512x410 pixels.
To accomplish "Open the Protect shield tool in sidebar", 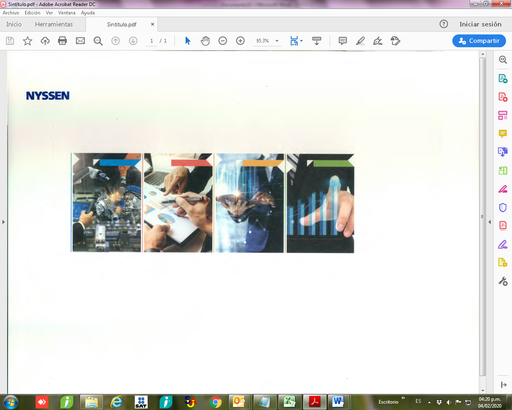I will pyautogui.click(x=503, y=208).
